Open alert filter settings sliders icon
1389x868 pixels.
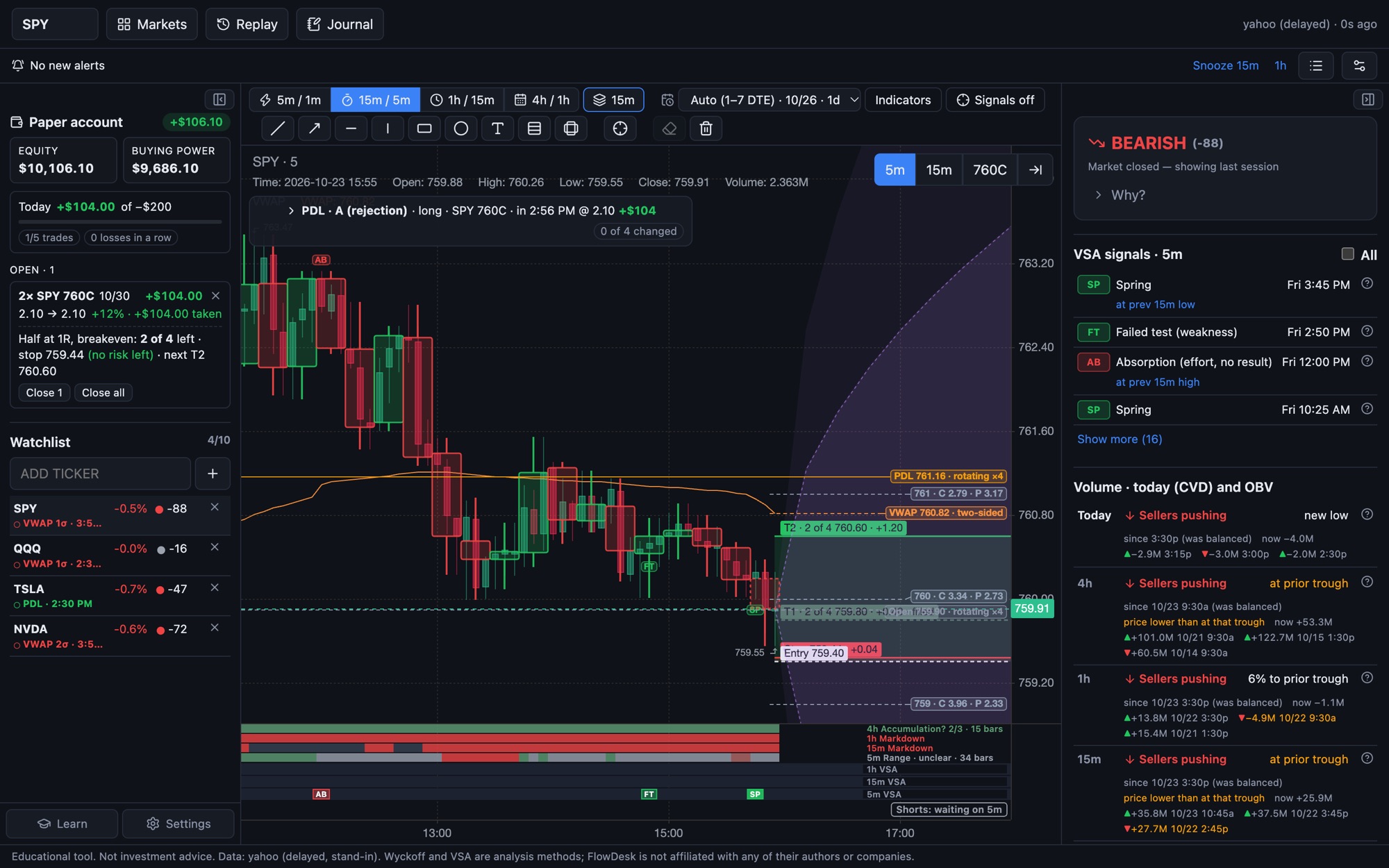[x=1359, y=65]
